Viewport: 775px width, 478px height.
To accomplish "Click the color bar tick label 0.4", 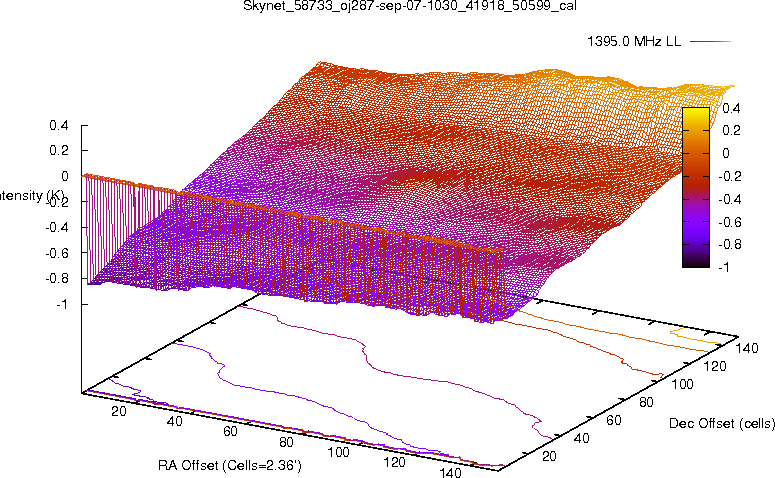I will click(x=731, y=108).
